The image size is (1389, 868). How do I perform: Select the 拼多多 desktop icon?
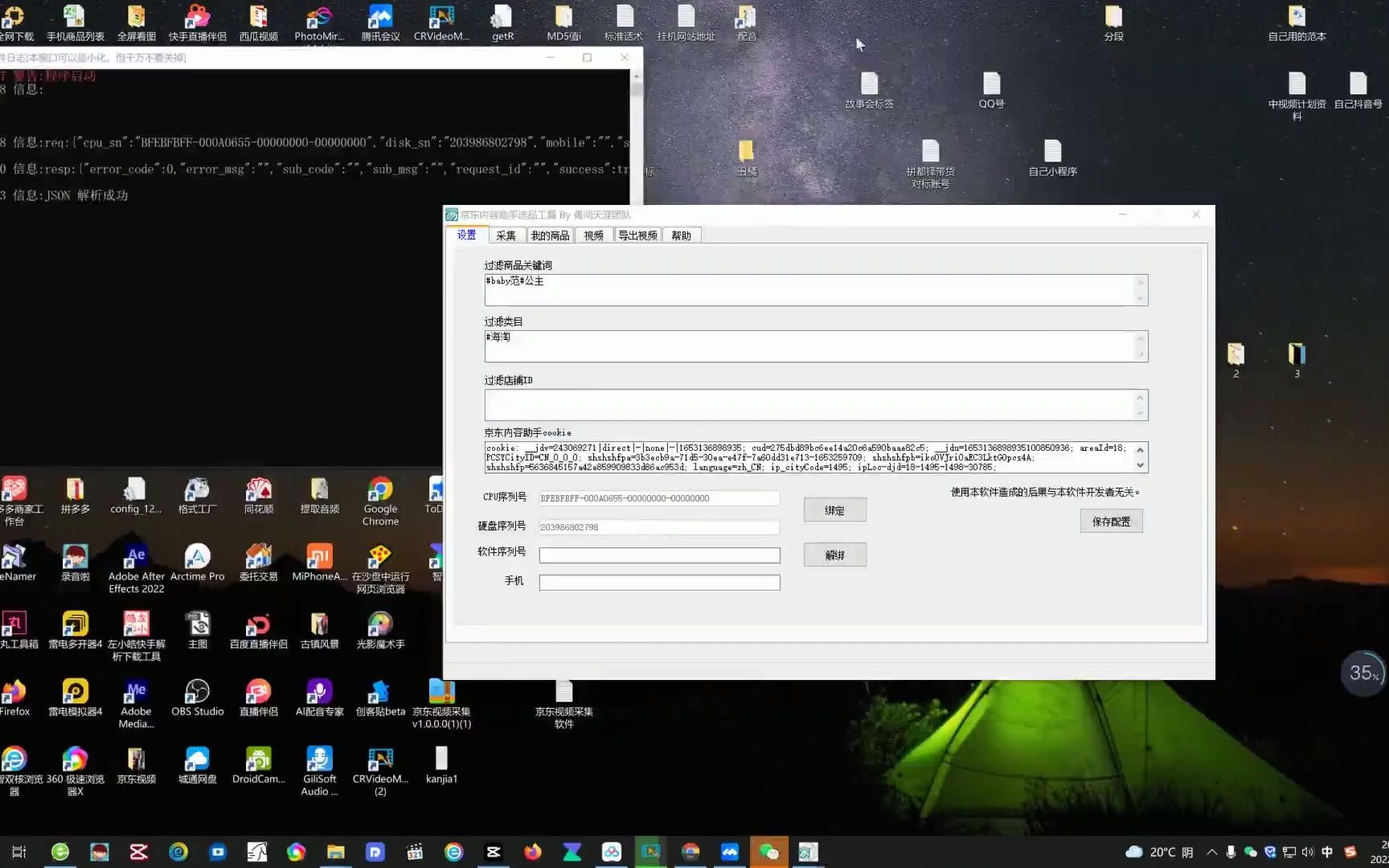tap(75, 495)
